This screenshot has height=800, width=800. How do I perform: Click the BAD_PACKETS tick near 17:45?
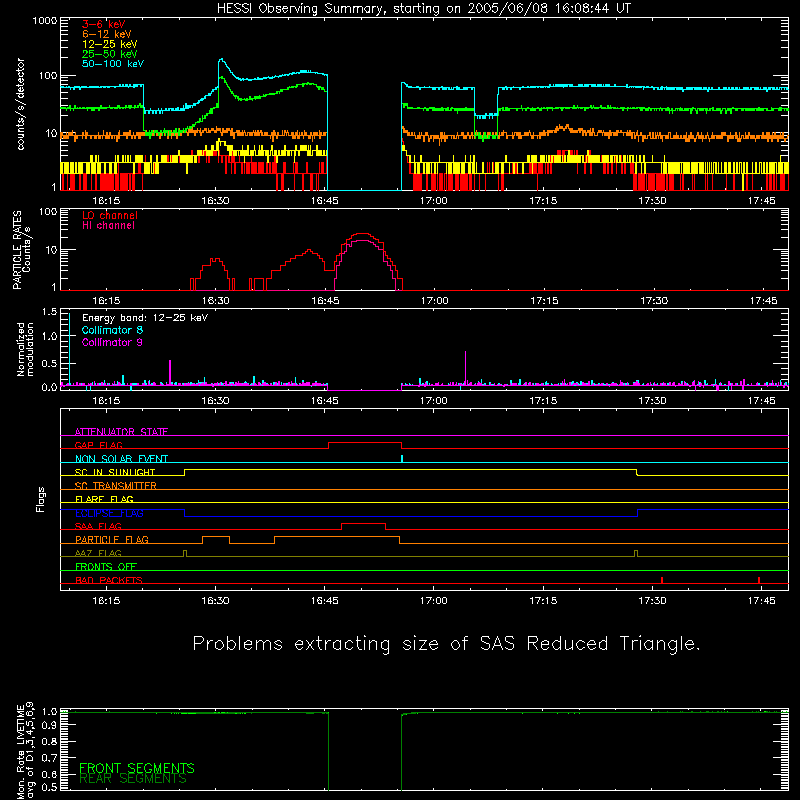[x=759, y=580]
